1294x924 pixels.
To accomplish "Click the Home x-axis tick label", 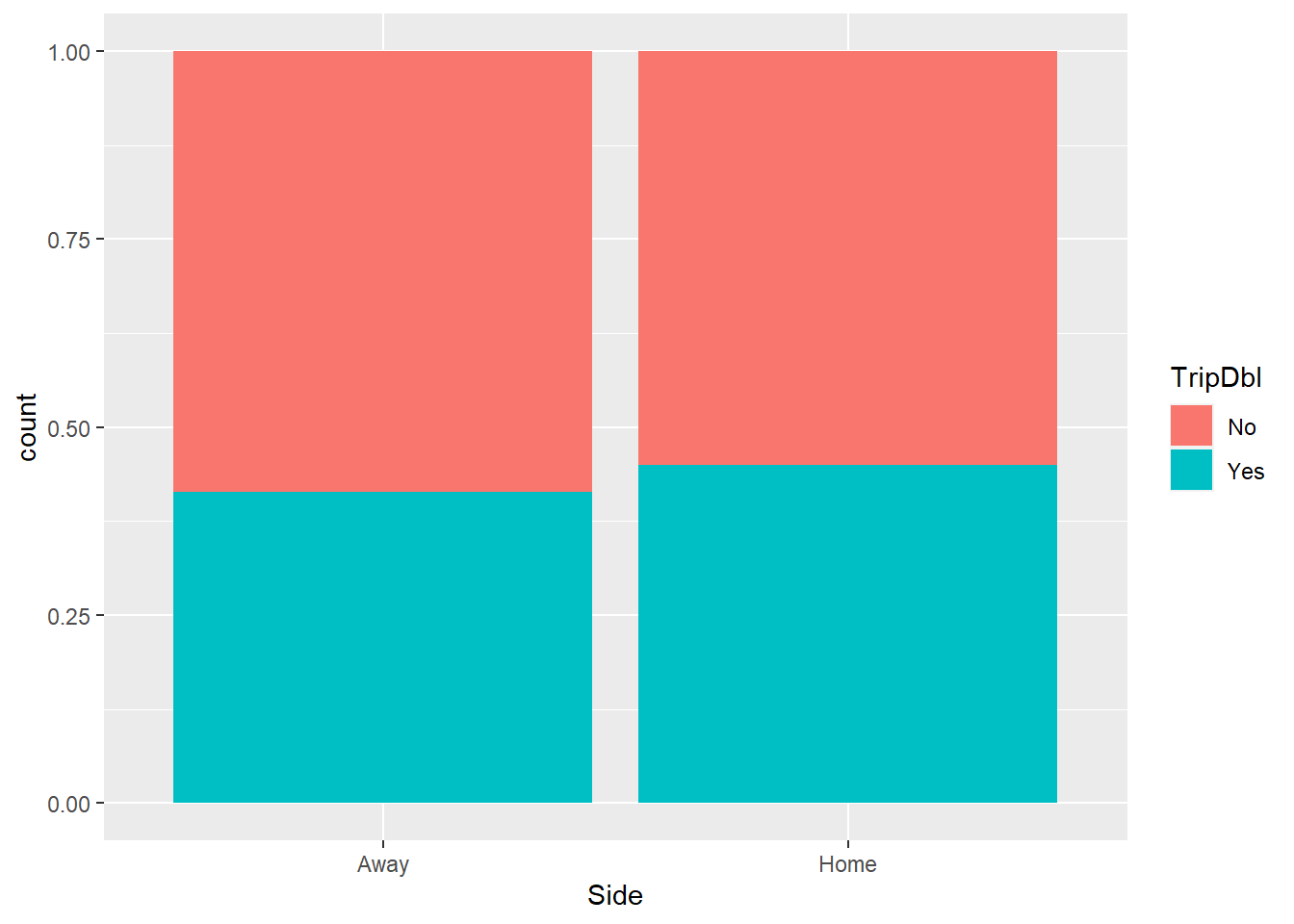I will [847, 864].
